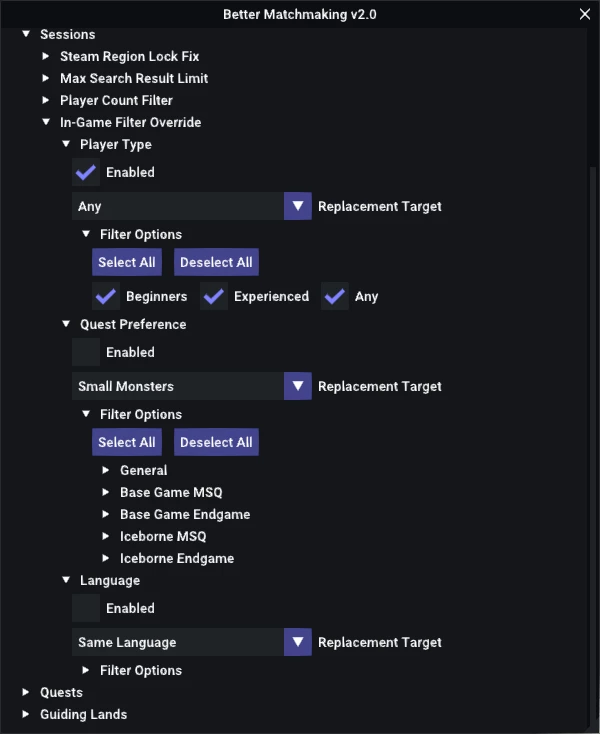Collapse the Sessions section arrow

pyautogui.click(x=26, y=34)
